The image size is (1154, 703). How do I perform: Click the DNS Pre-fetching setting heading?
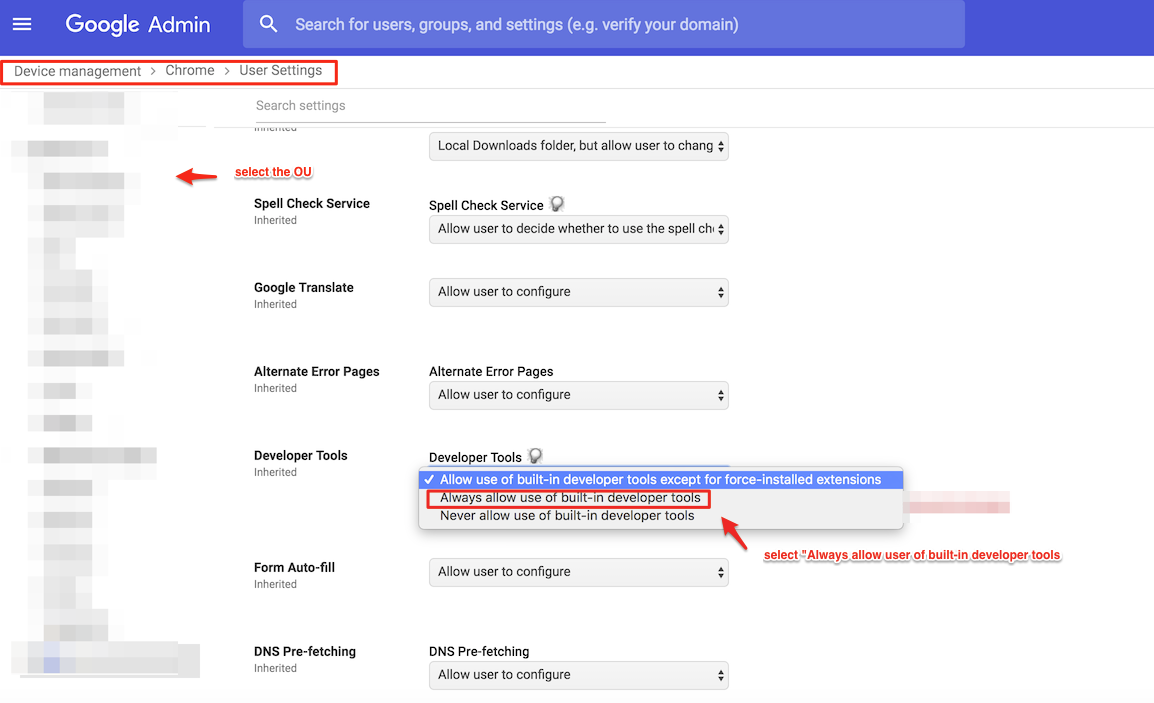click(x=305, y=651)
